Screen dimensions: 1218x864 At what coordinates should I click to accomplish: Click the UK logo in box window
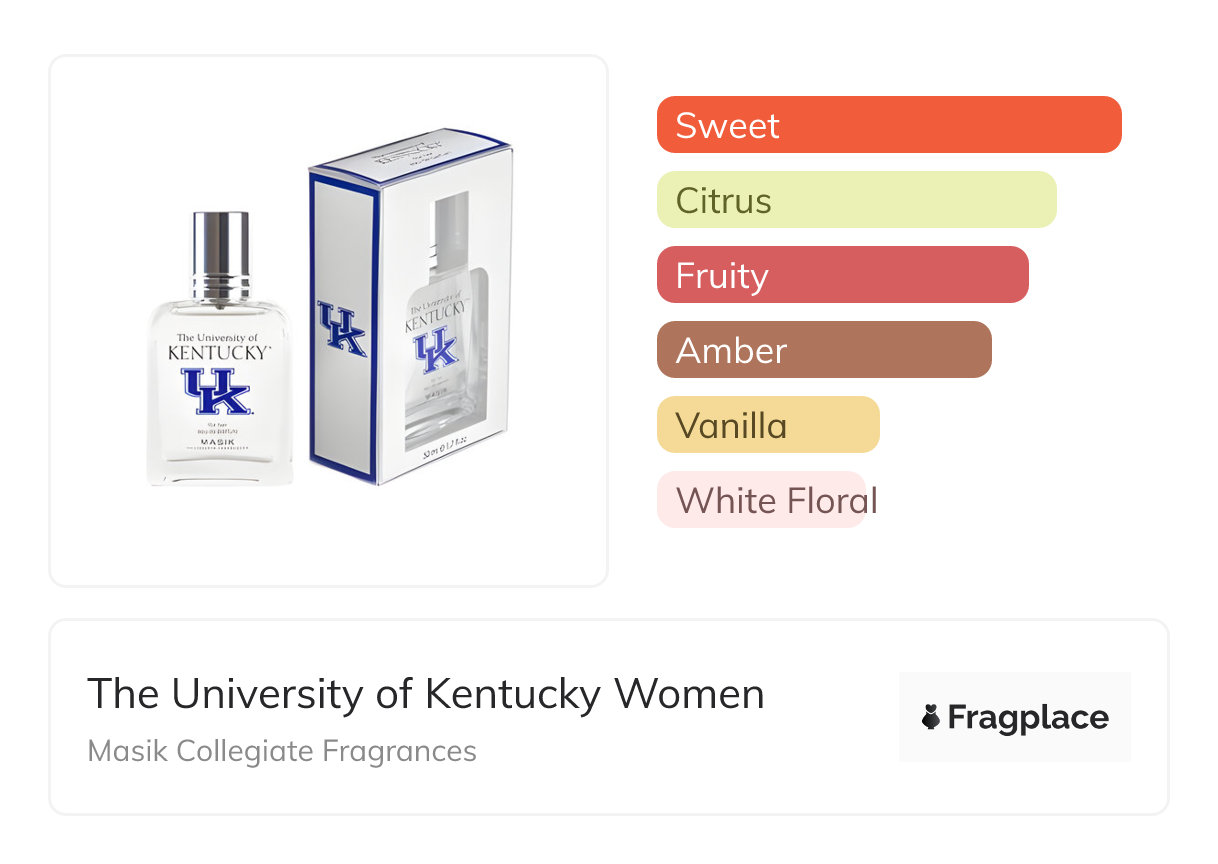tap(435, 349)
